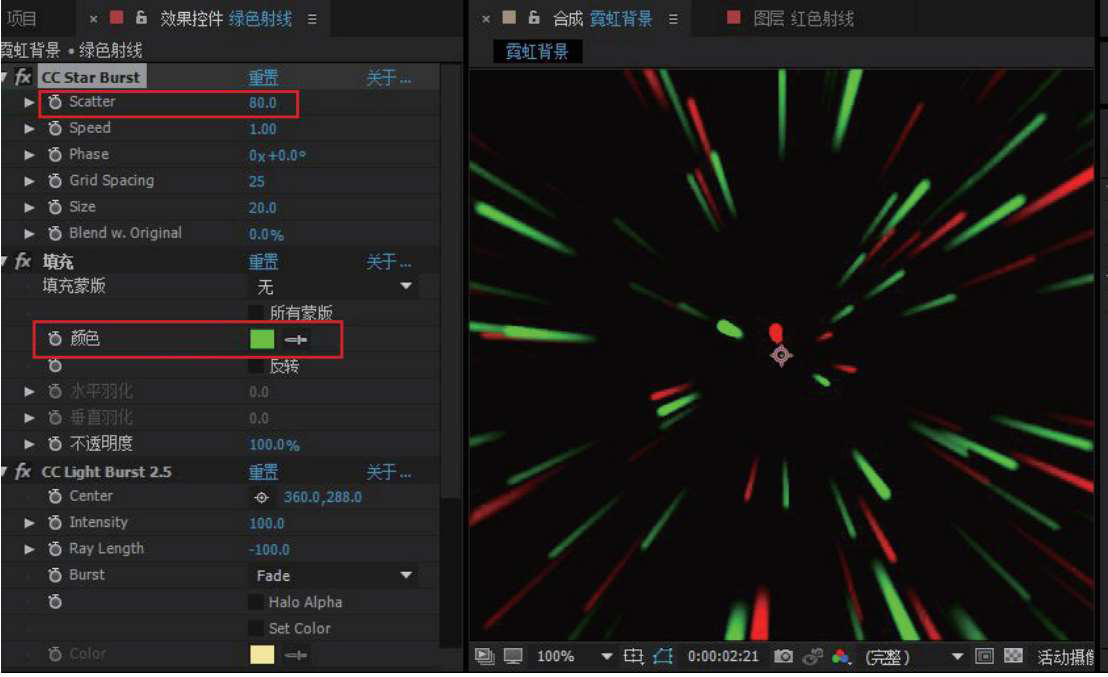Image resolution: width=1108 pixels, height=677 pixels.
Task: Click 重置 for CC Light Burst 2.5
Action: (263, 472)
